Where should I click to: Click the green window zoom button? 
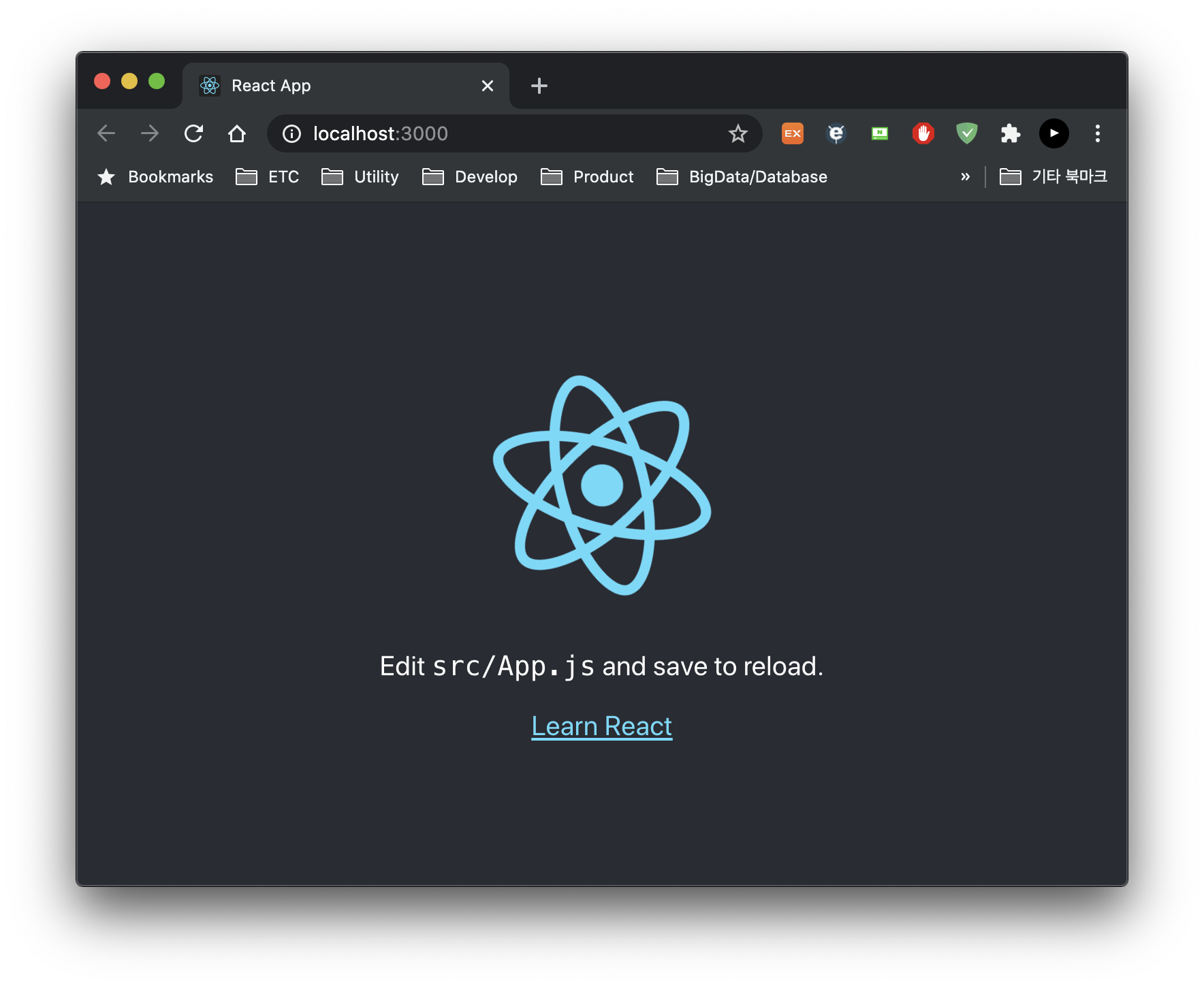(x=157, y=81)
